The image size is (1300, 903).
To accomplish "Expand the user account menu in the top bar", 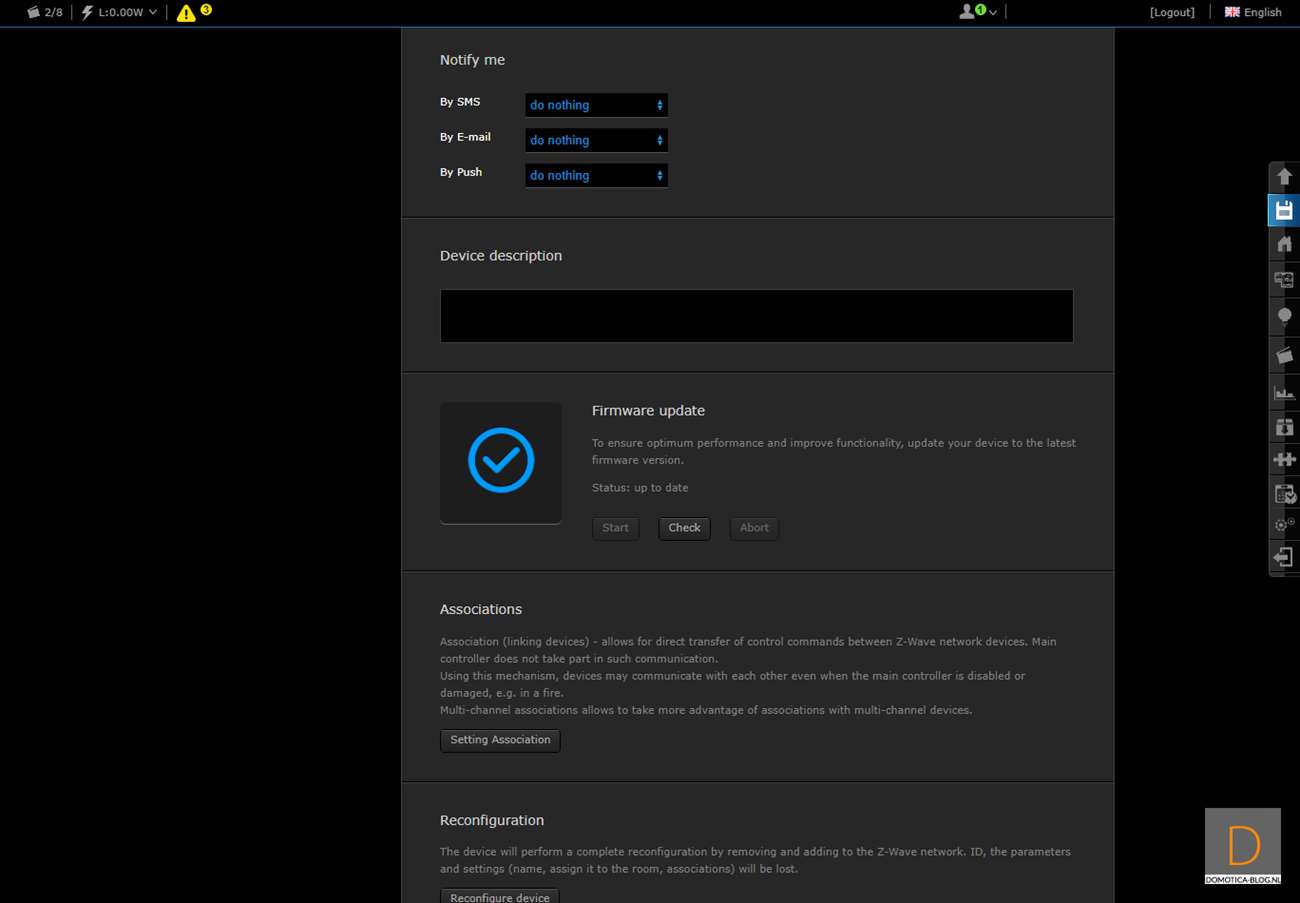I will [977, 12].
